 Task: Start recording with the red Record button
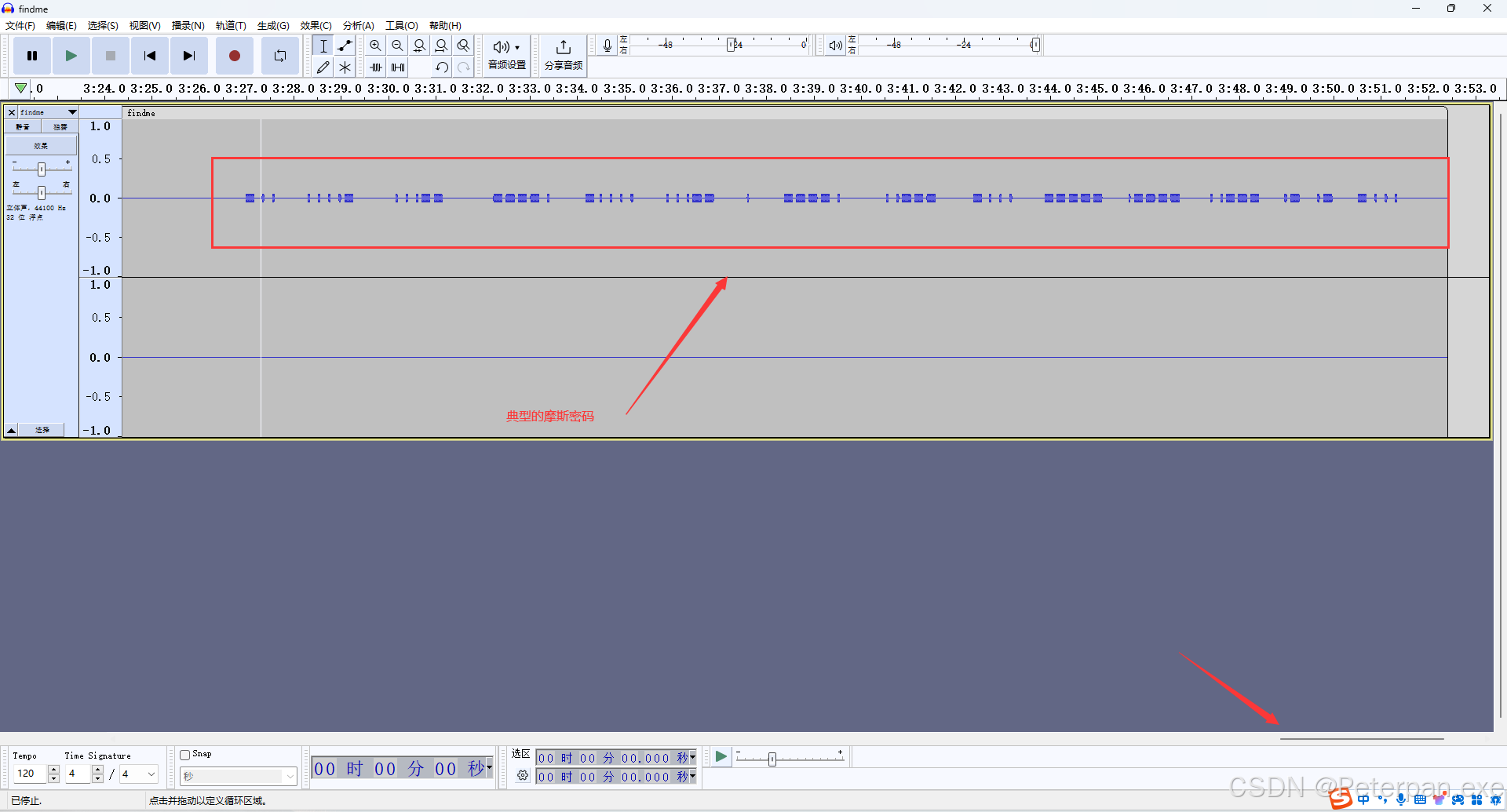pos(235,56)
